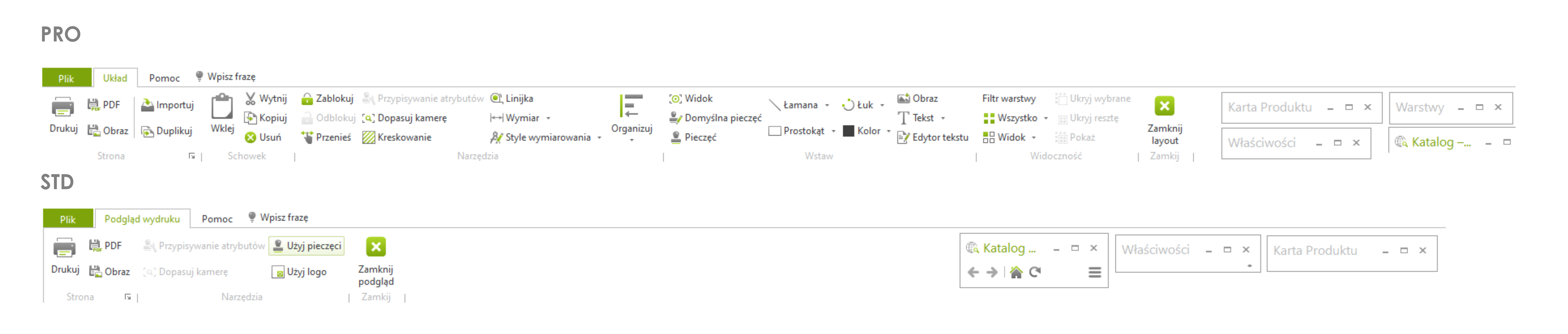Choose the Pieczęć stamp tool

[693, 138]
